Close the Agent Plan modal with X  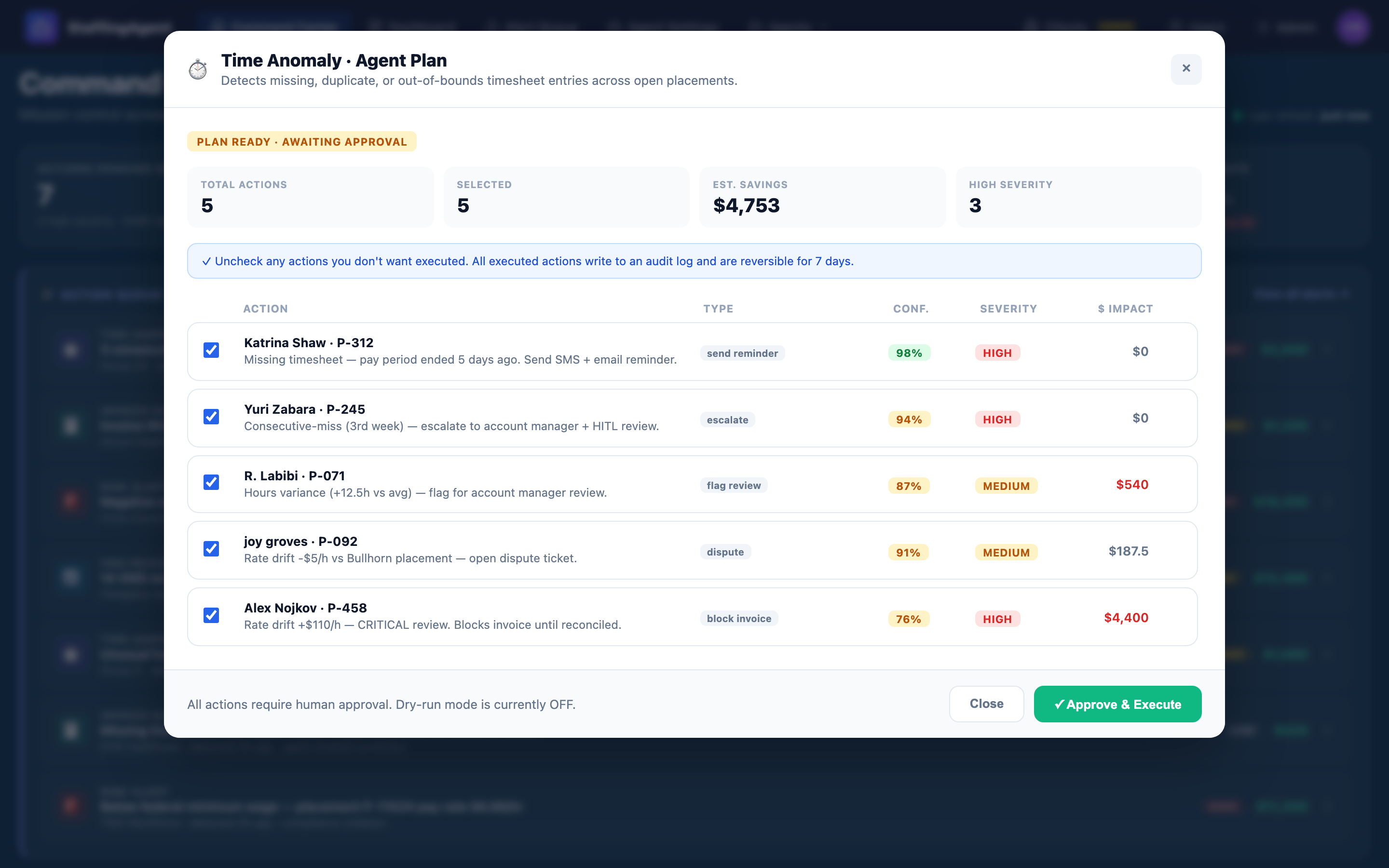point(1186,69)
